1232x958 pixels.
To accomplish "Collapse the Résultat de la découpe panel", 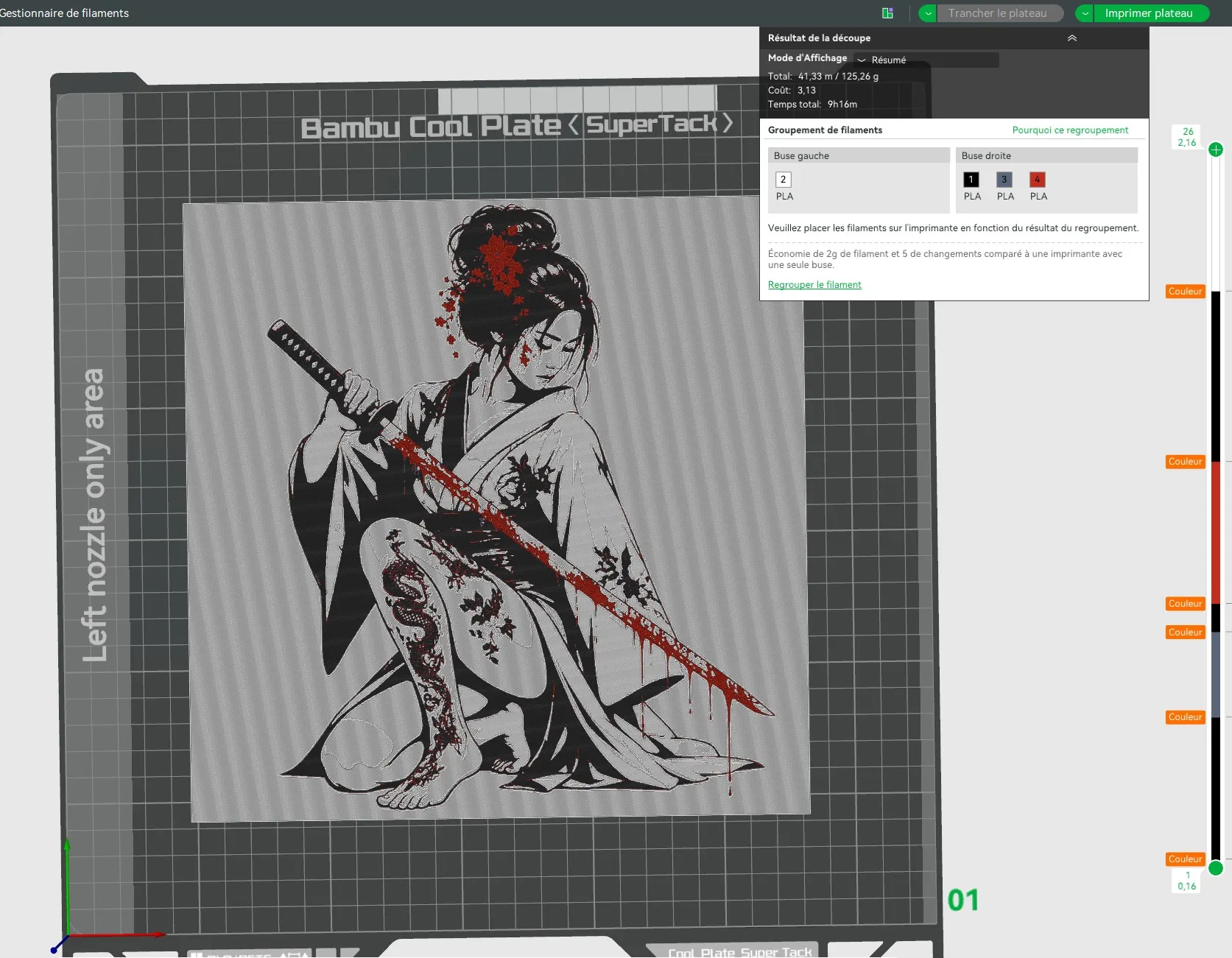I will (x=1072, y=38).
